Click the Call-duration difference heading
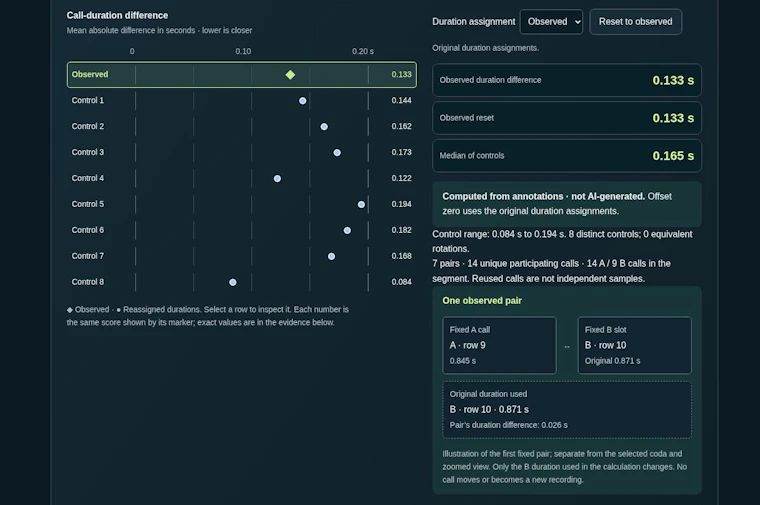 coord(117,16)
